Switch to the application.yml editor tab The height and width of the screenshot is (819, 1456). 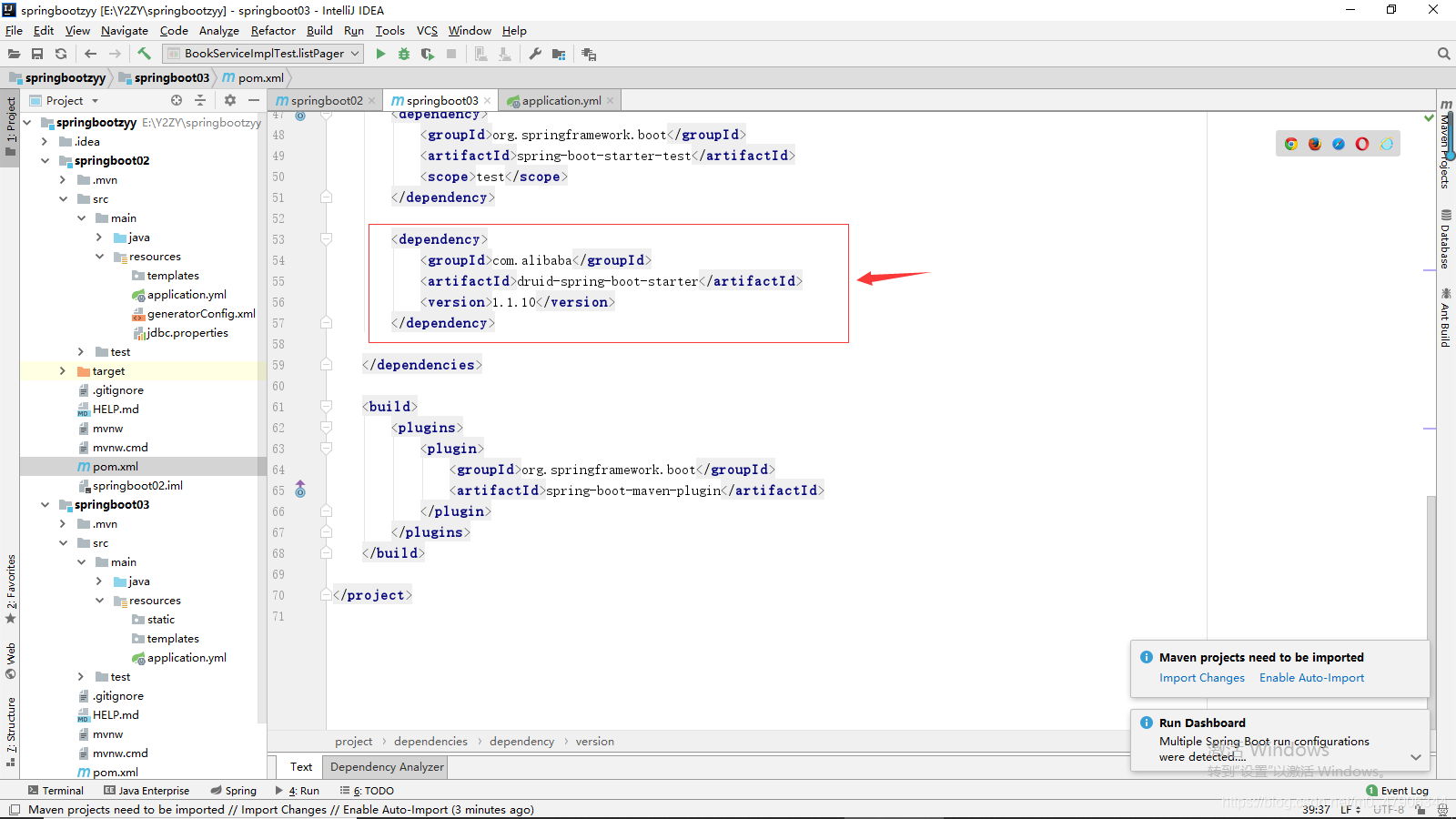tap(561, 101)
